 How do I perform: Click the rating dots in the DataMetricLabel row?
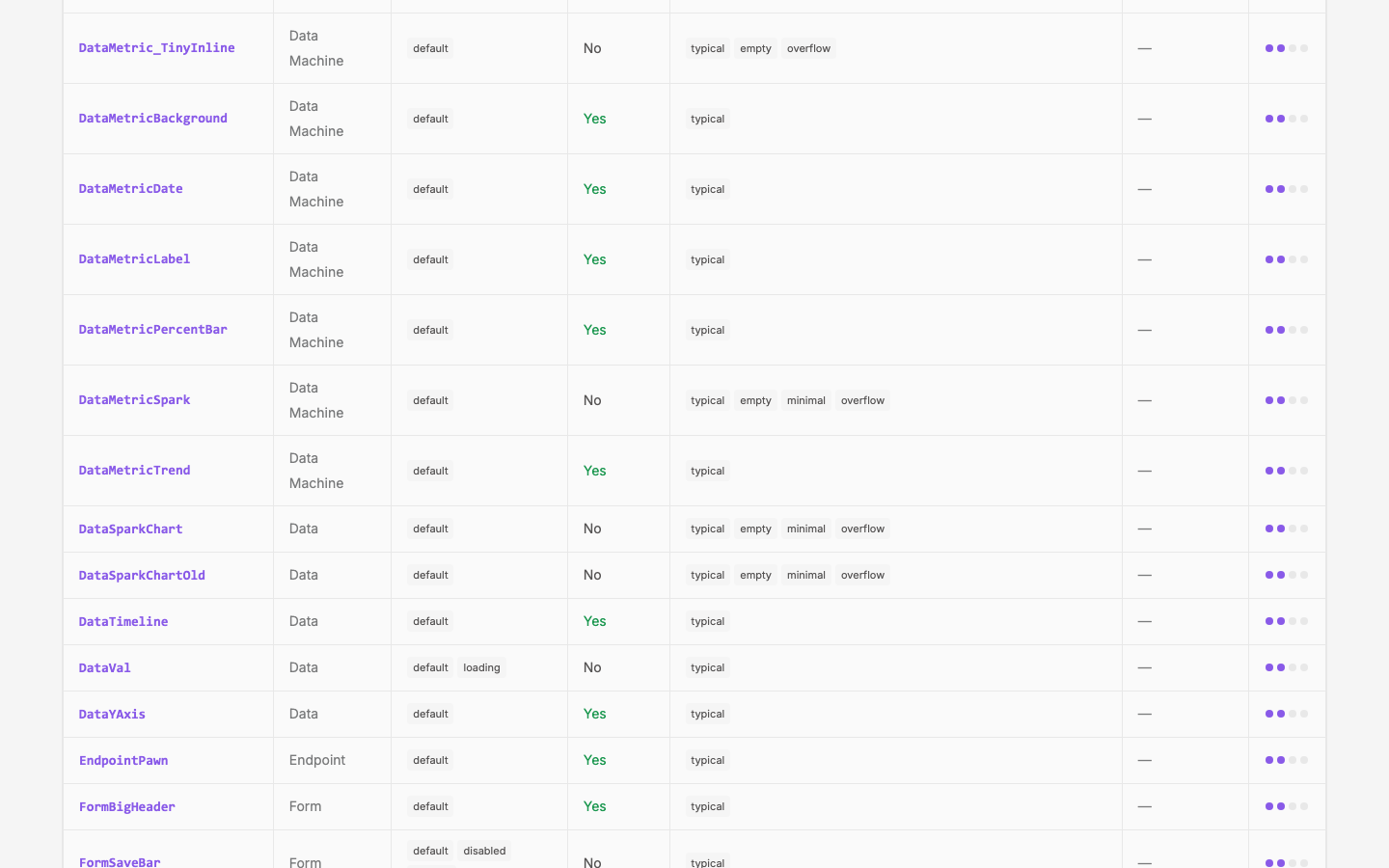pyautogui.click(x=1287, y=259)
